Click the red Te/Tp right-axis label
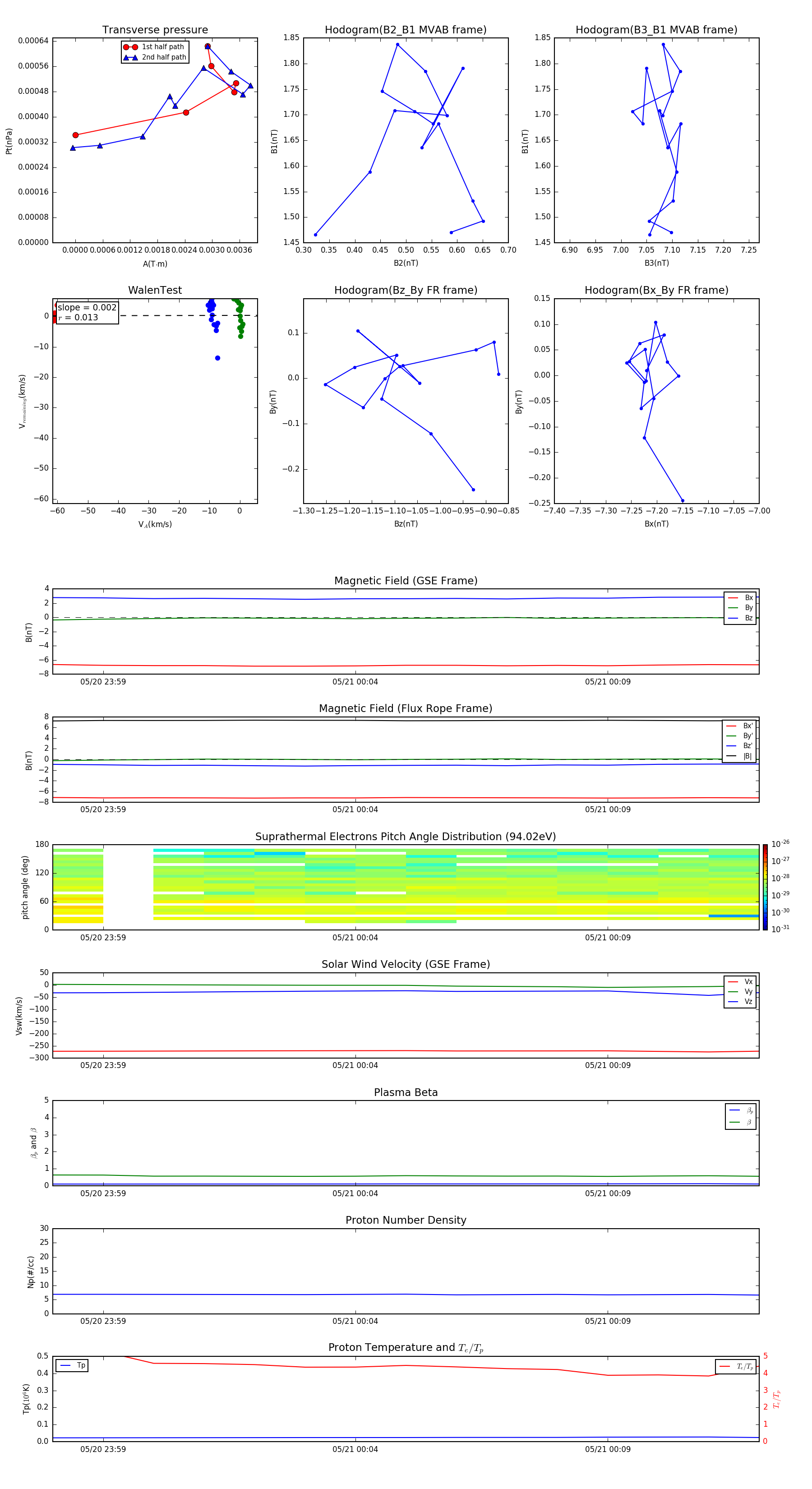 pos(776,1399)
